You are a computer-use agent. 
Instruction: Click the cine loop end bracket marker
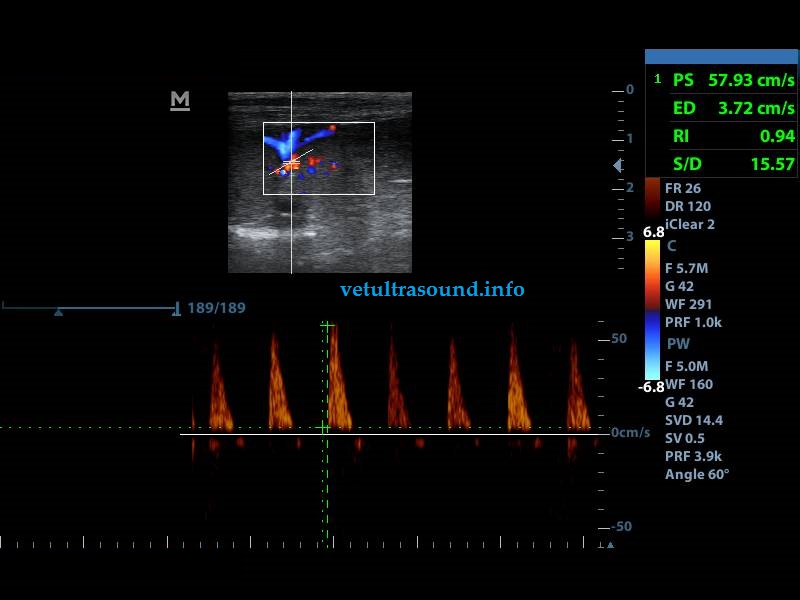point(177,308)
